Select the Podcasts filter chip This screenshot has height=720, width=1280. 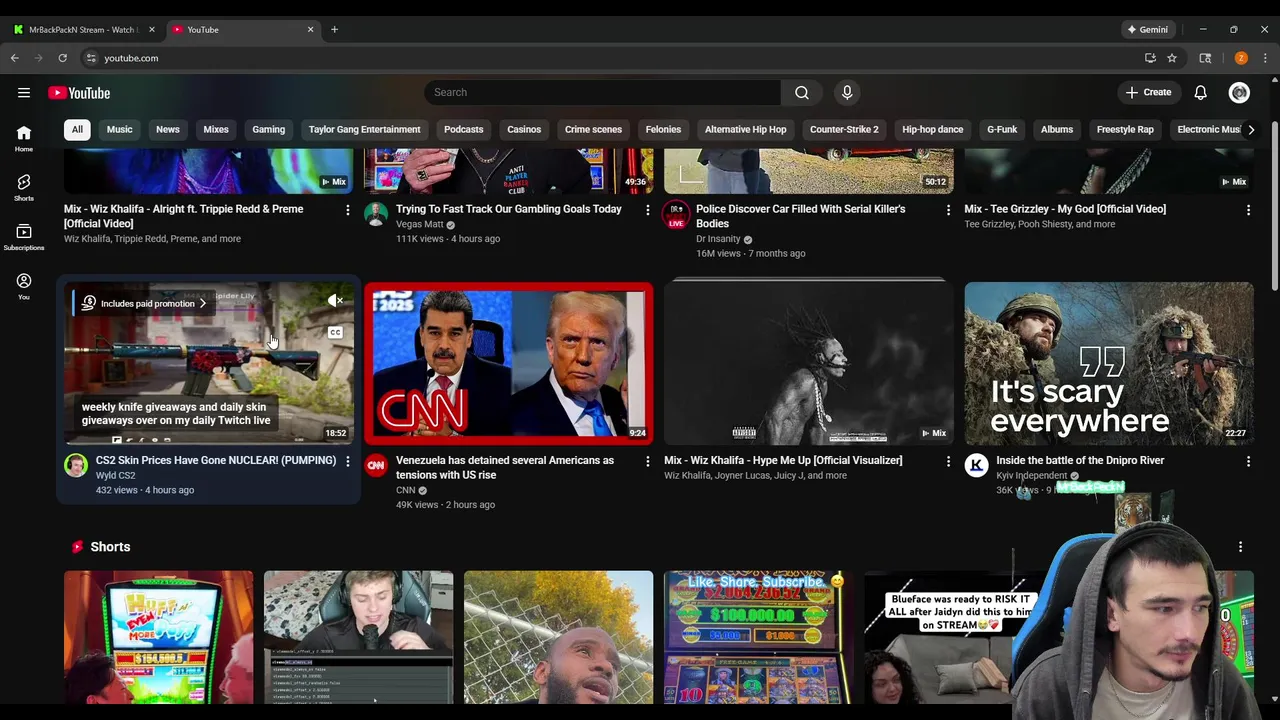pos(463,130)
